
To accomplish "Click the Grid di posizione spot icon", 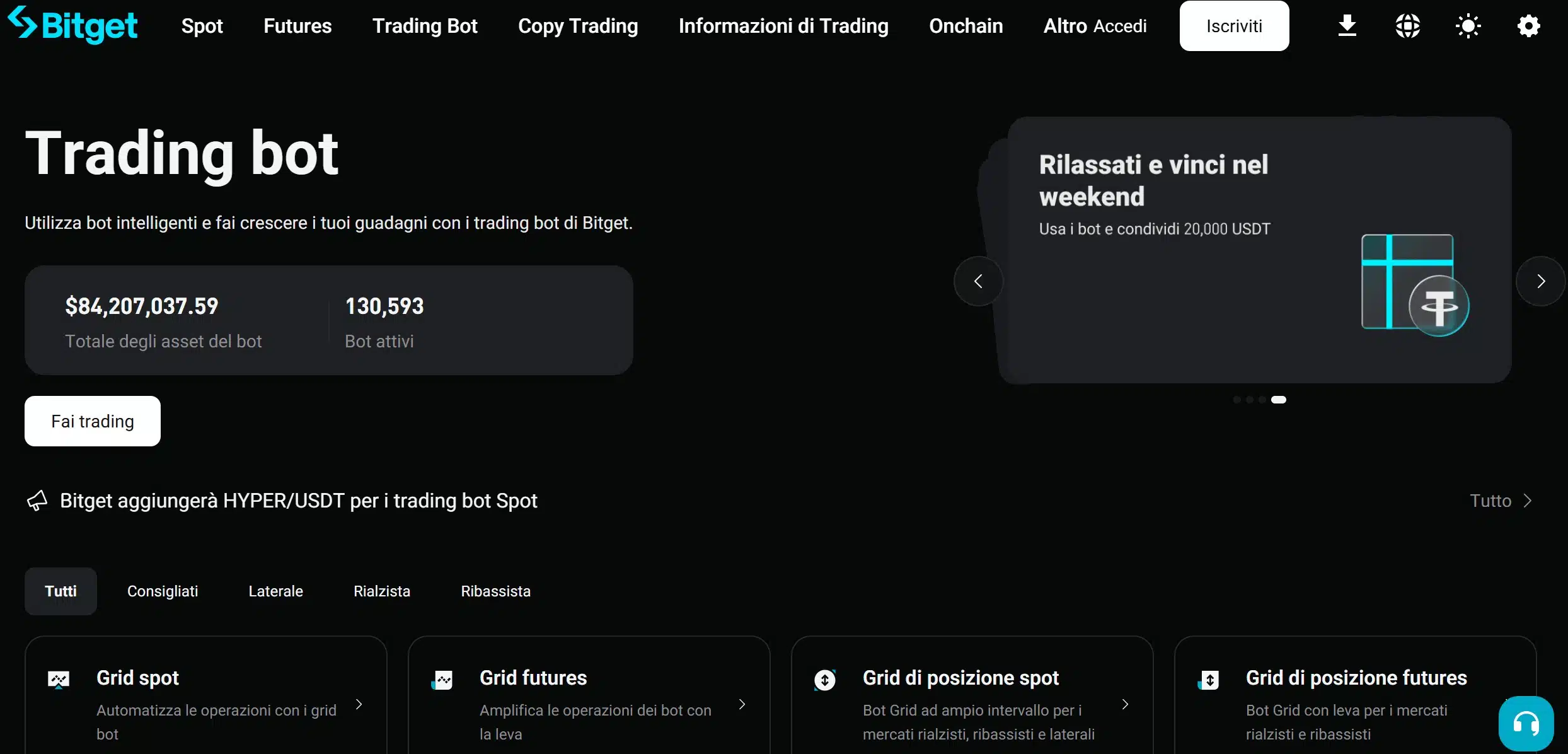I will [x=826, y=679].
